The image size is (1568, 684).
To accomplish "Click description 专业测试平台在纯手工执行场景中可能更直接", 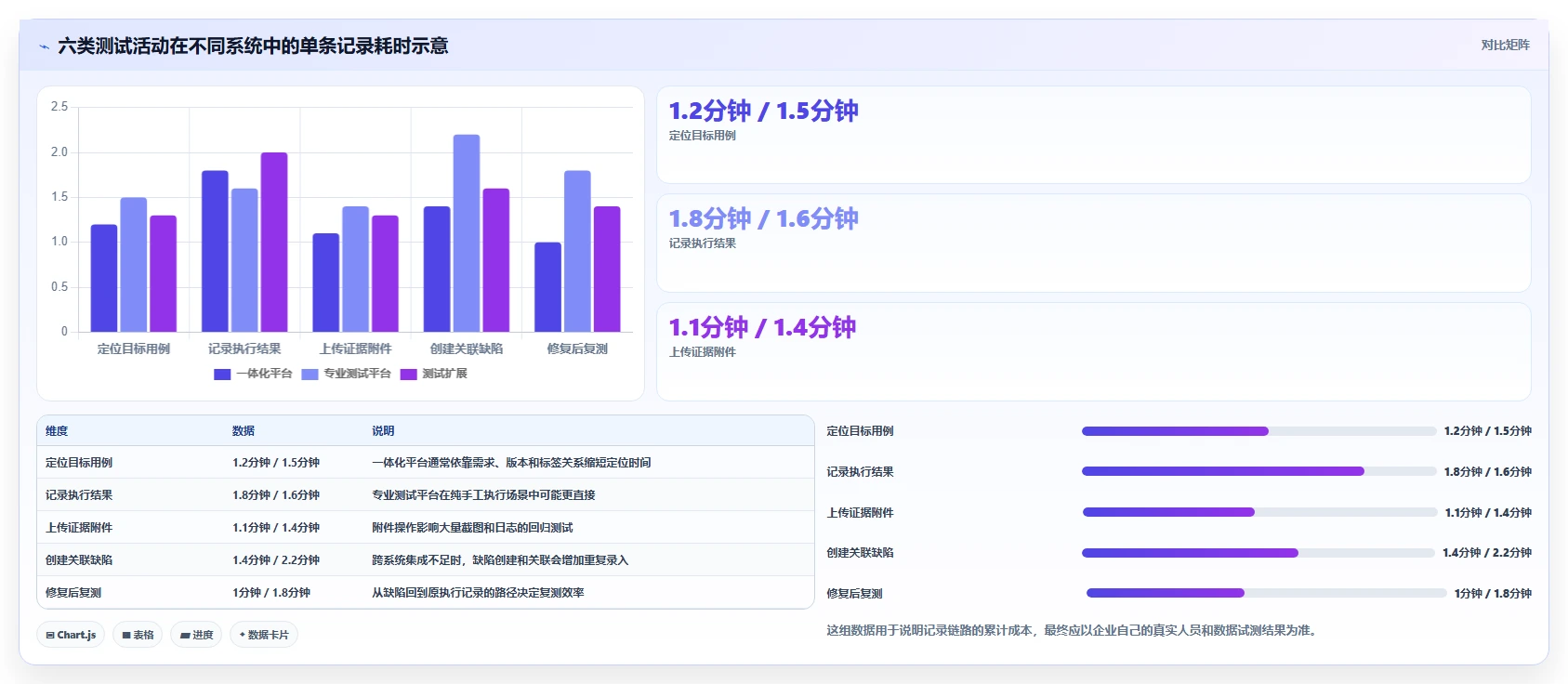I will tap(483, 495).
